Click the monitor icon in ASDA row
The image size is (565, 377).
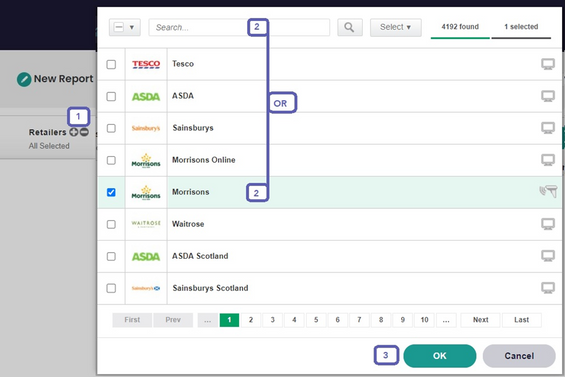click(548, 96)
